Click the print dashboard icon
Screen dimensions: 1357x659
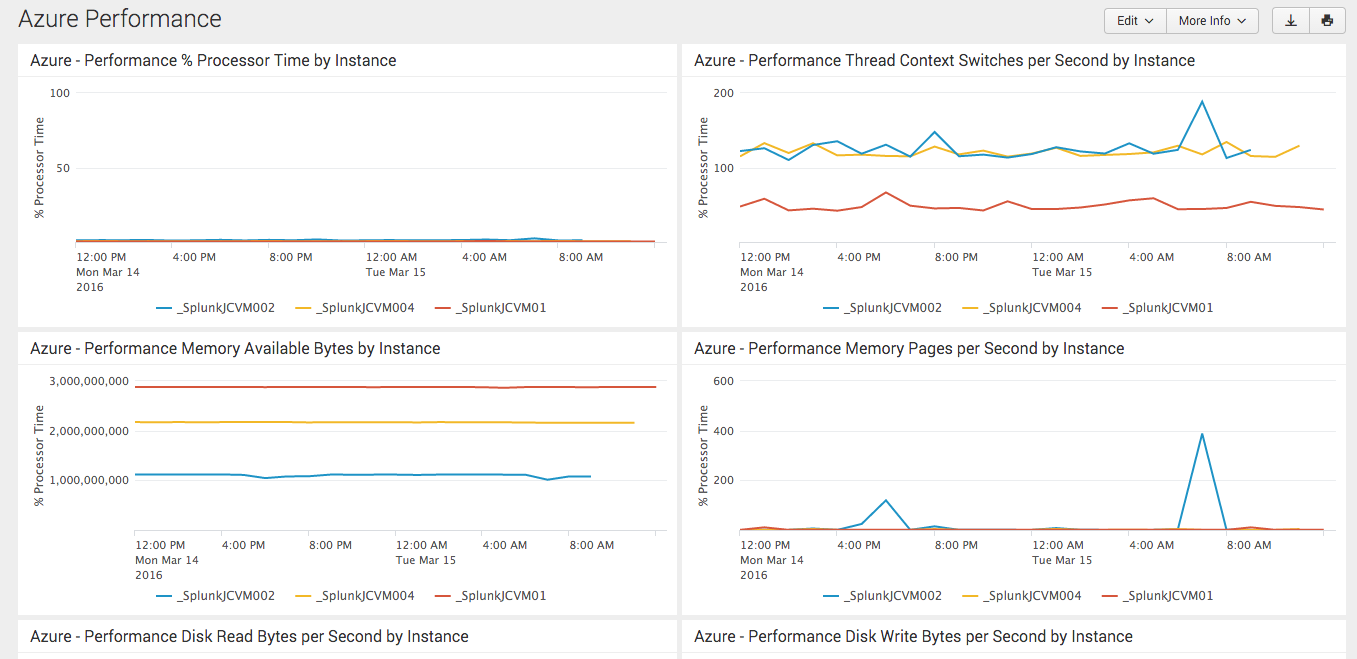click(x=1327, y=21)
